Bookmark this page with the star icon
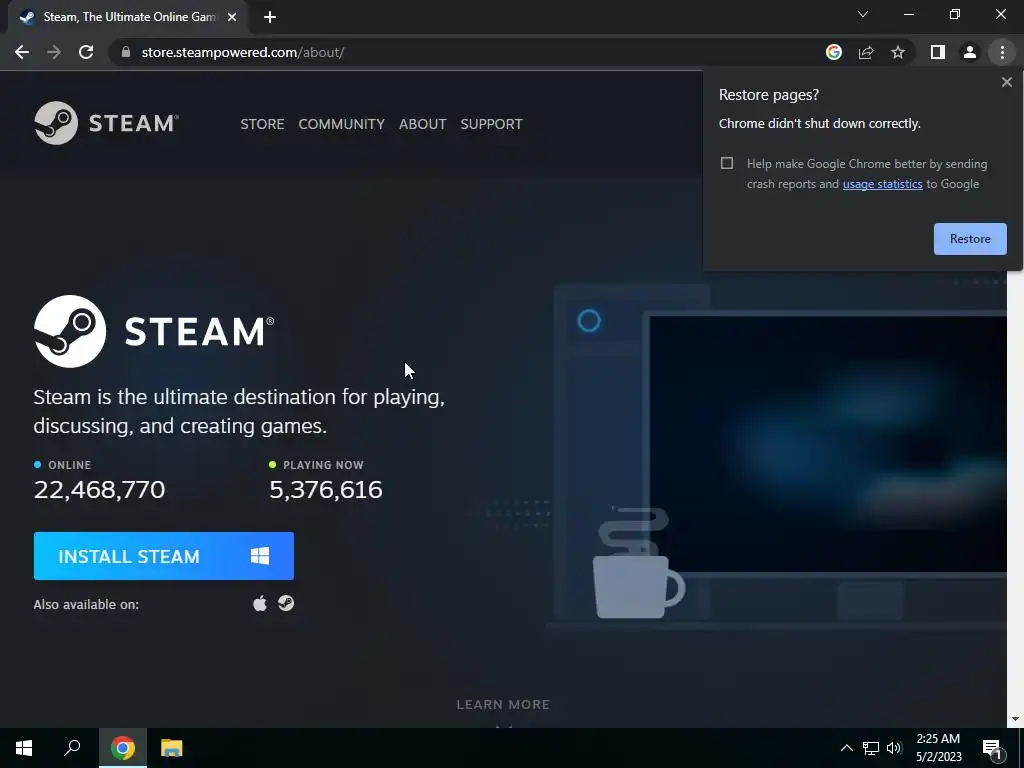This screenshot has width=1024, height=768. coord(898,52)
